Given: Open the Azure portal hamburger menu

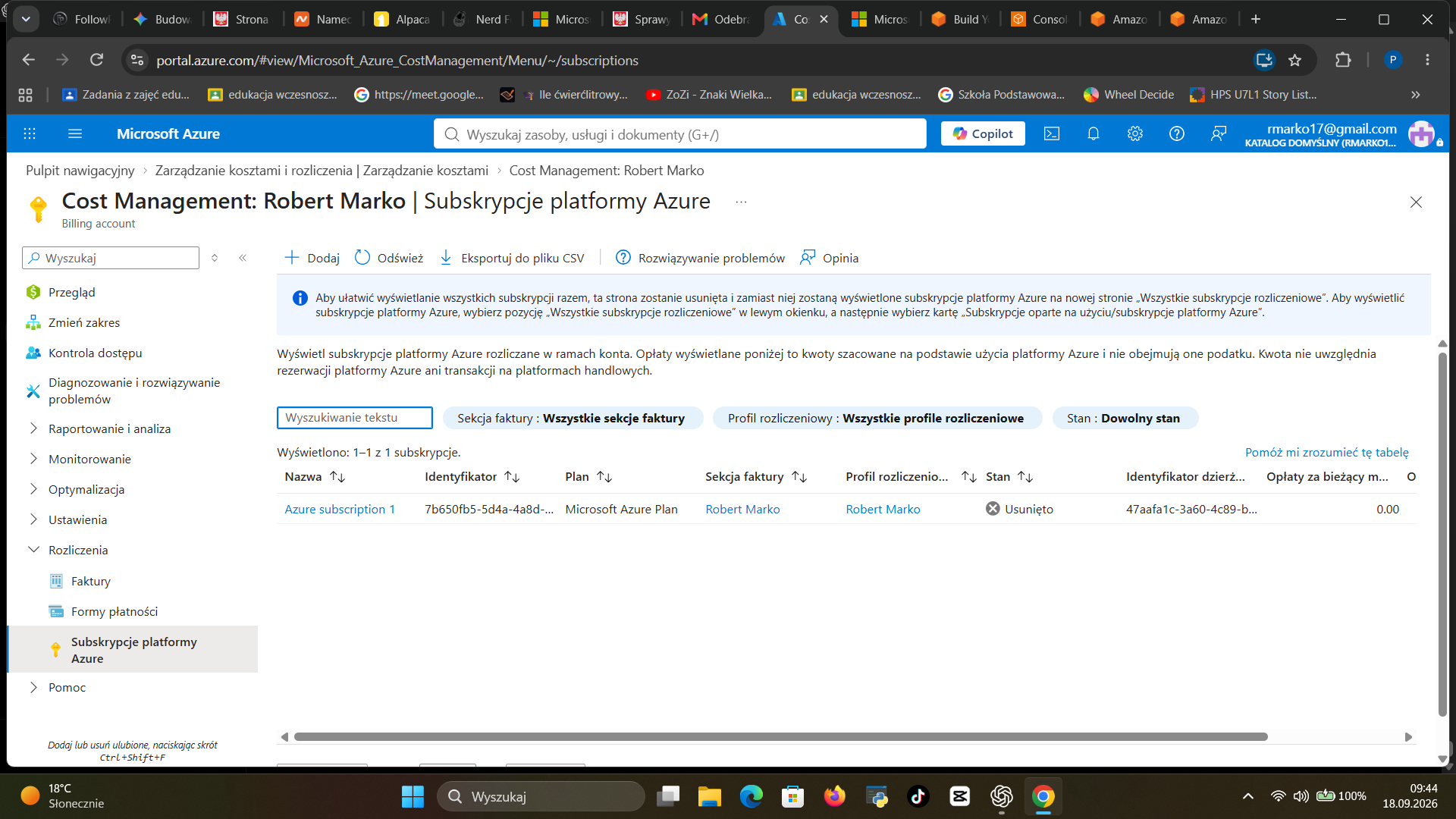Looking at the screenshot, I should (75, 134).
